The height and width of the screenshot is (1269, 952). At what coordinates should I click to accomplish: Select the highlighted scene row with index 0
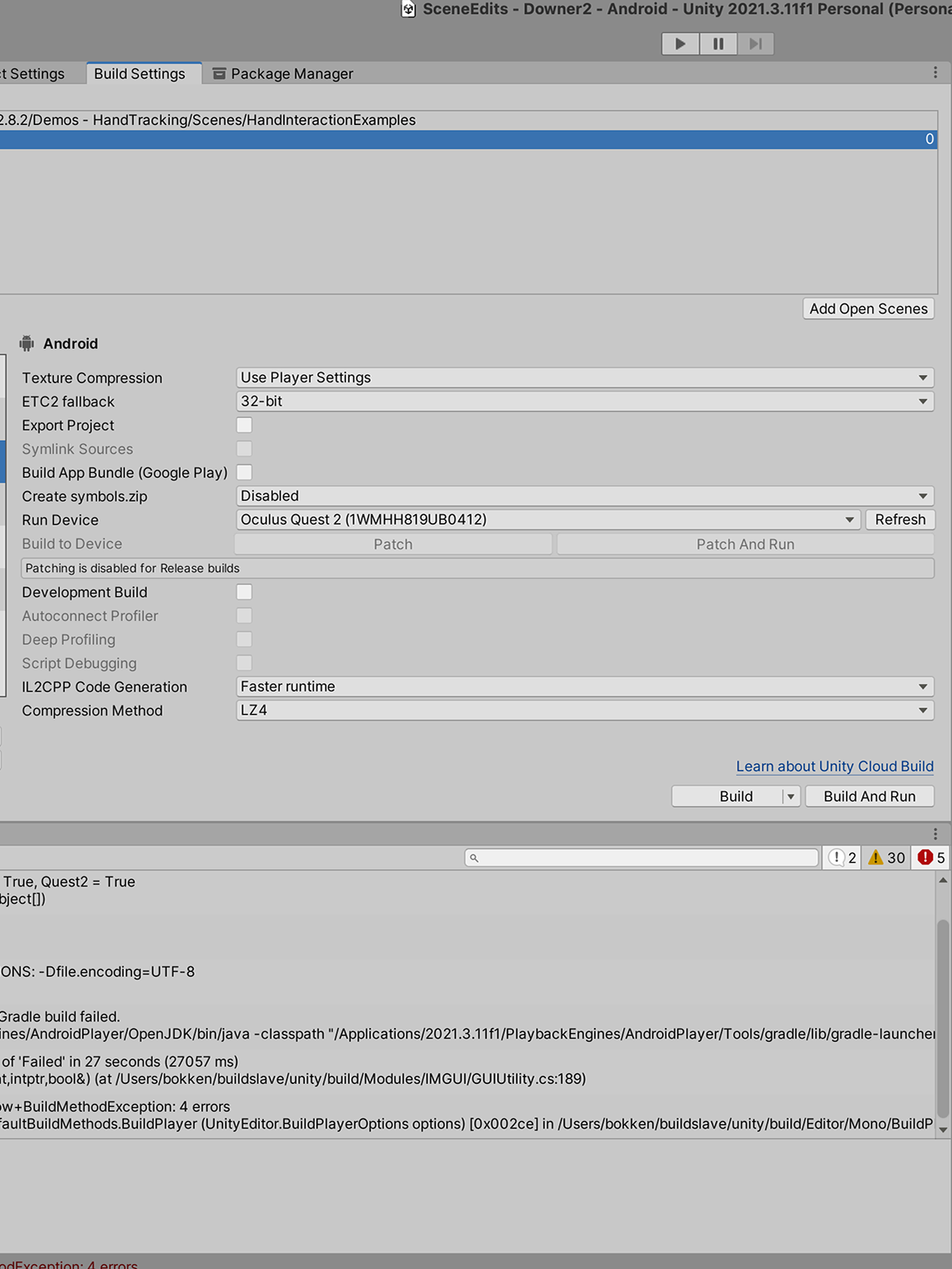[468, 139]
